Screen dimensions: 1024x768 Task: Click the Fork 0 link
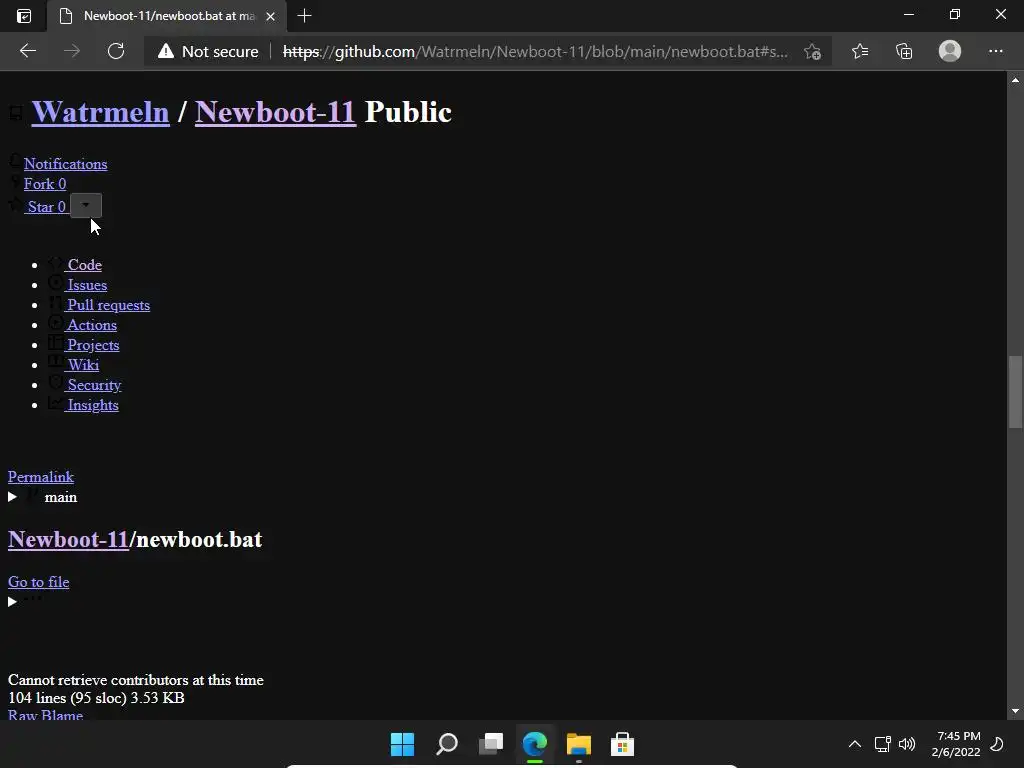tap(45, 184)
